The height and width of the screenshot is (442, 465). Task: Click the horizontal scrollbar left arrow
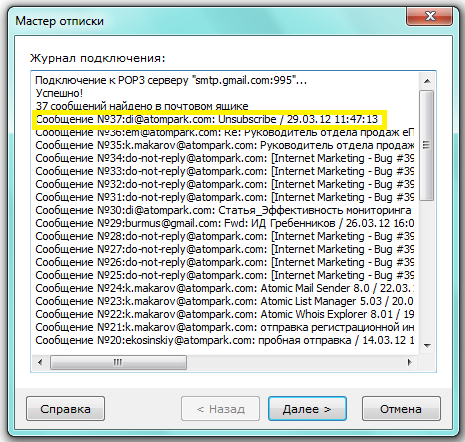(40, 362)
